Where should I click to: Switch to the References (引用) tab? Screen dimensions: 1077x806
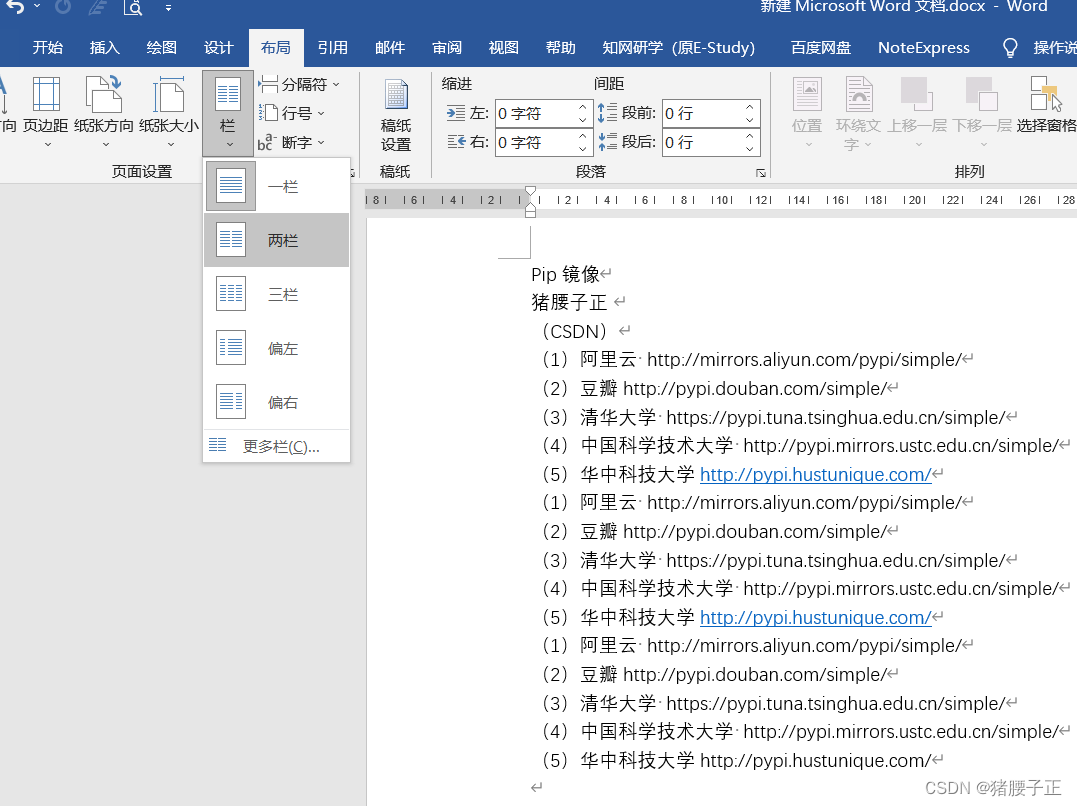[x=332, y=47]
